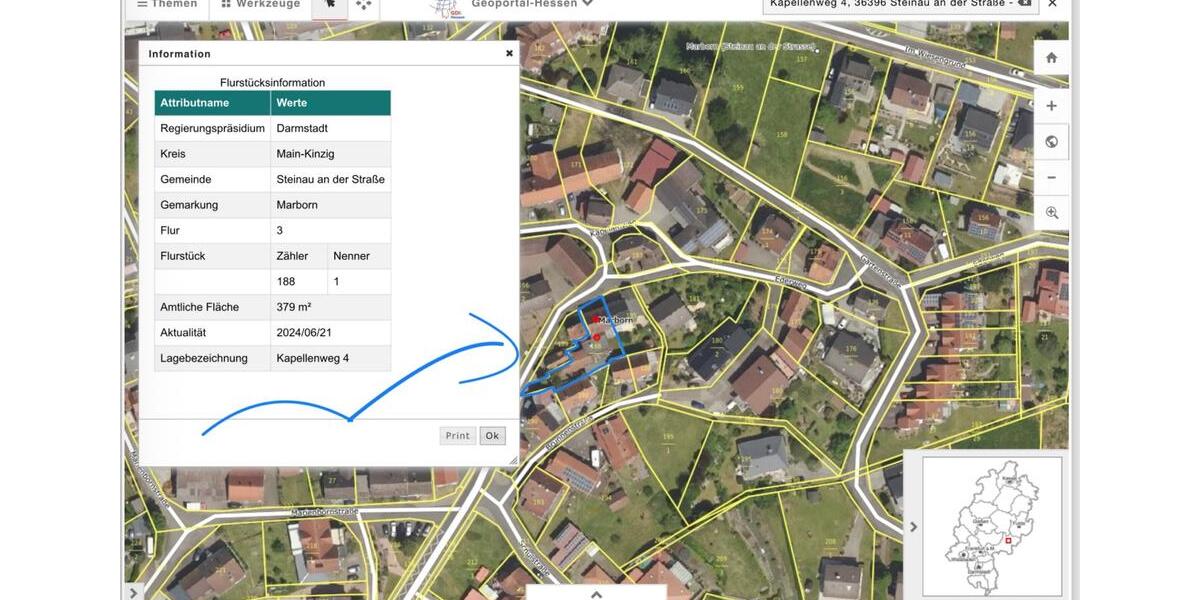Click the Information dialog title bar
1200x600 pixels.
click(x=328, y=53)
